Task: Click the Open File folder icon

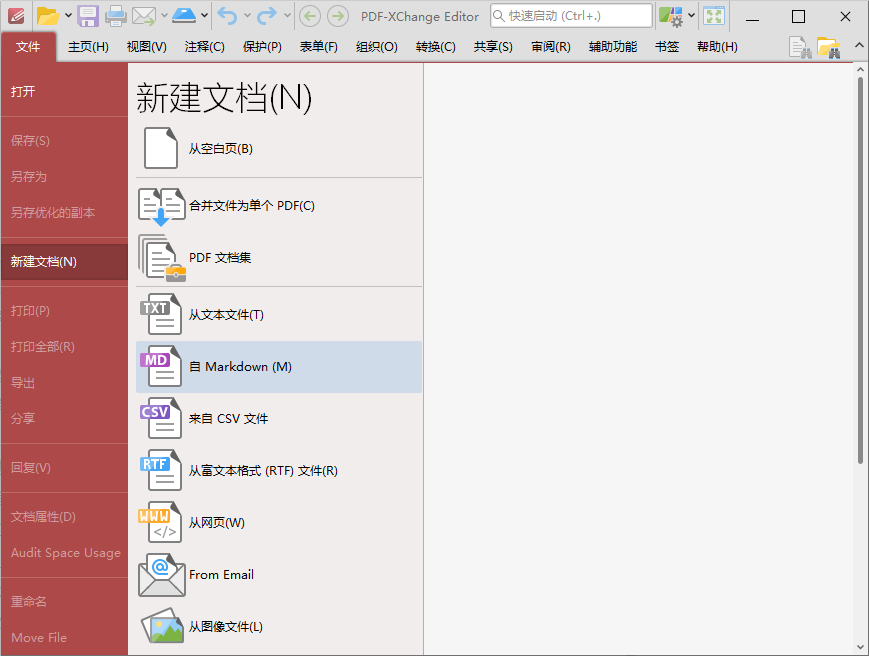Action: [x=49, y=16]
